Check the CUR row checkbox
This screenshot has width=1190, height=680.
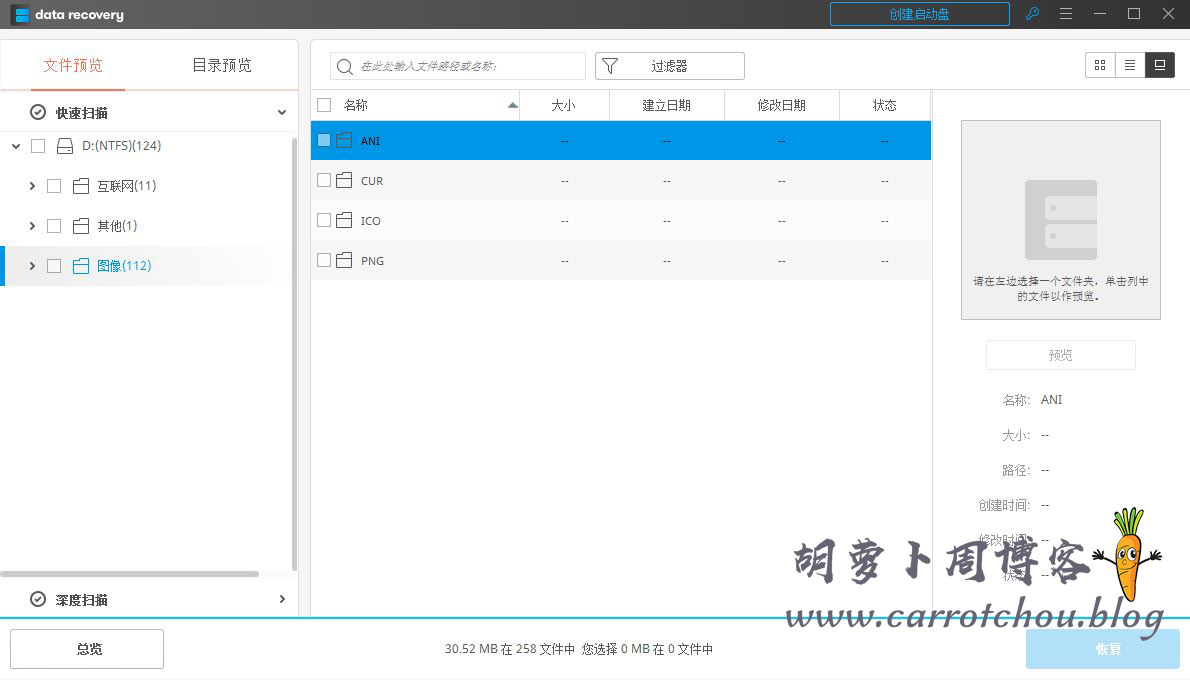point(324,181)
